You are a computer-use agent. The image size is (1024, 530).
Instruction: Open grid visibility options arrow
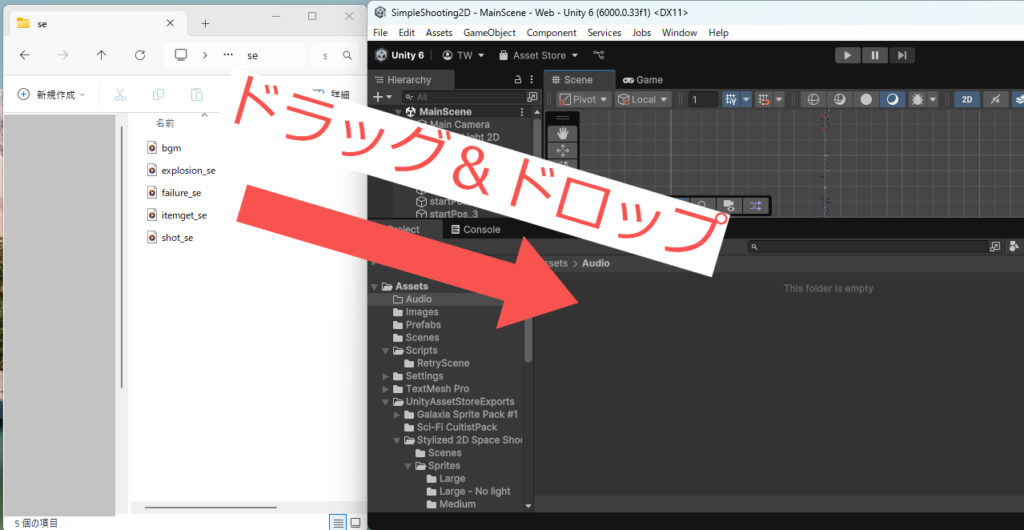[746, 99]
